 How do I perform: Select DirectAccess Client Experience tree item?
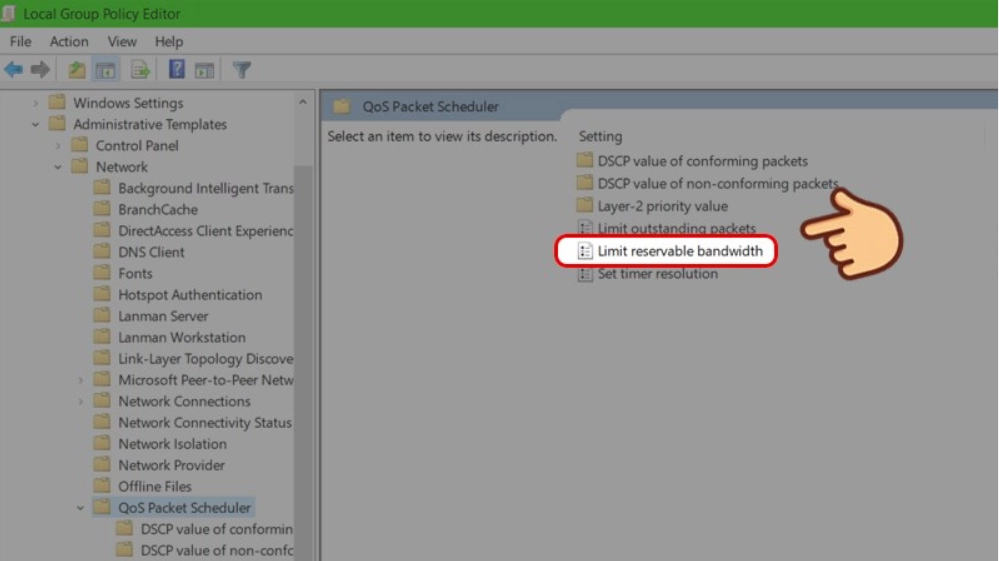coord(206,231)
